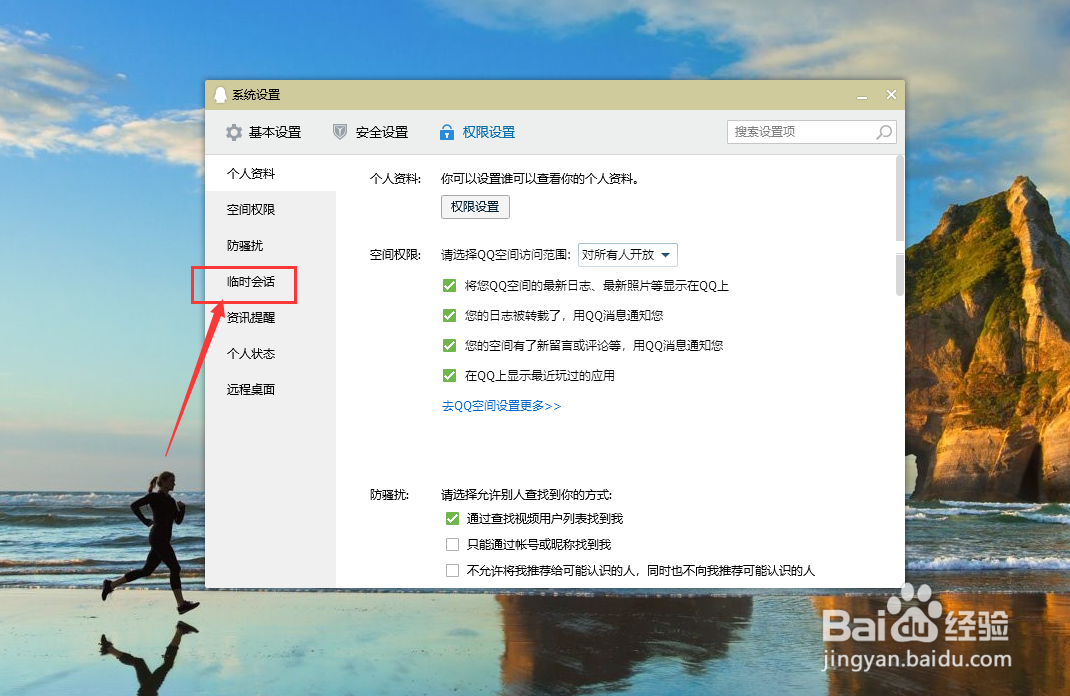This screenshot has width=1070, height=696.
Task: Click the shield icon beside 安全设置
Action: pyautogui.click(x=339, y=131)
